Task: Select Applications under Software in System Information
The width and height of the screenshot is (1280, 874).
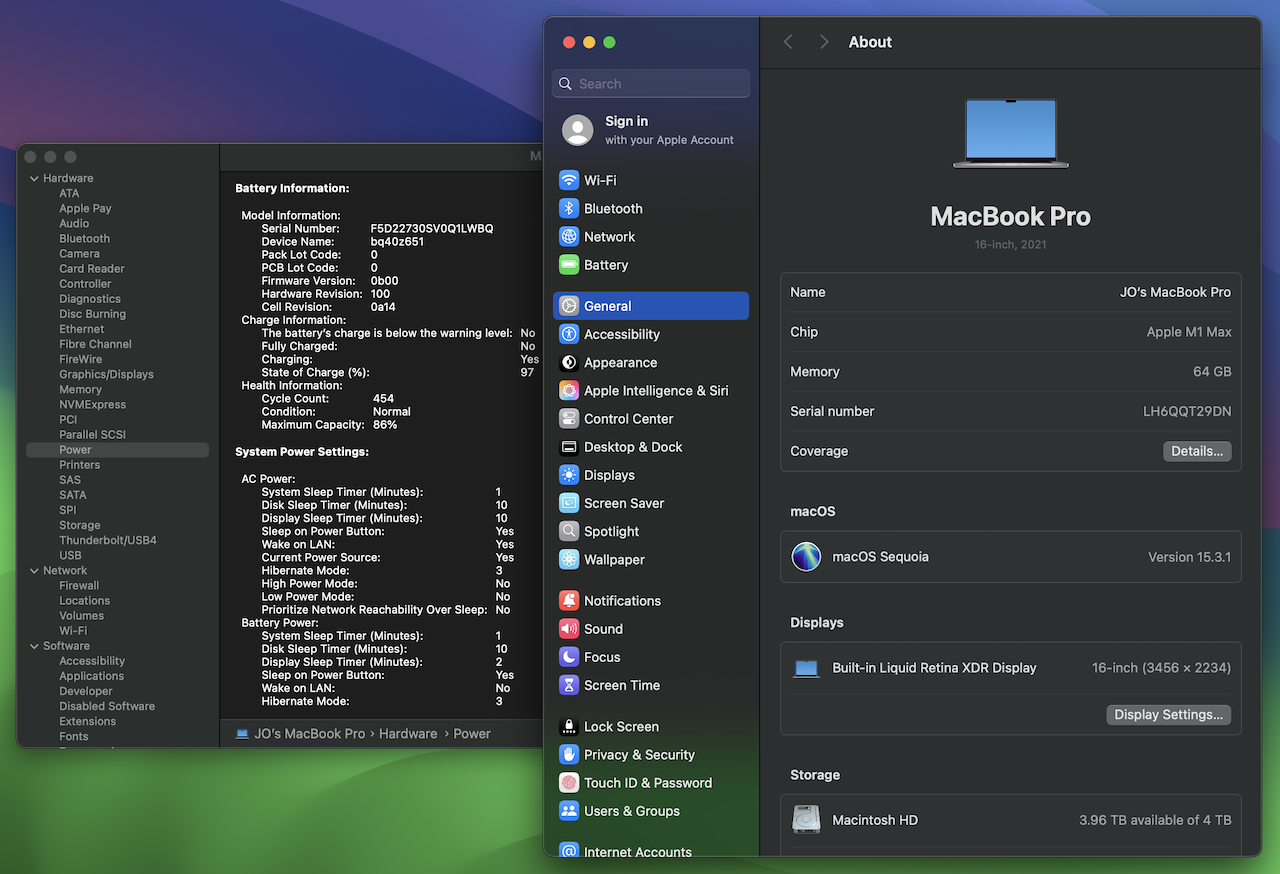Action: [x=91, y=676]
